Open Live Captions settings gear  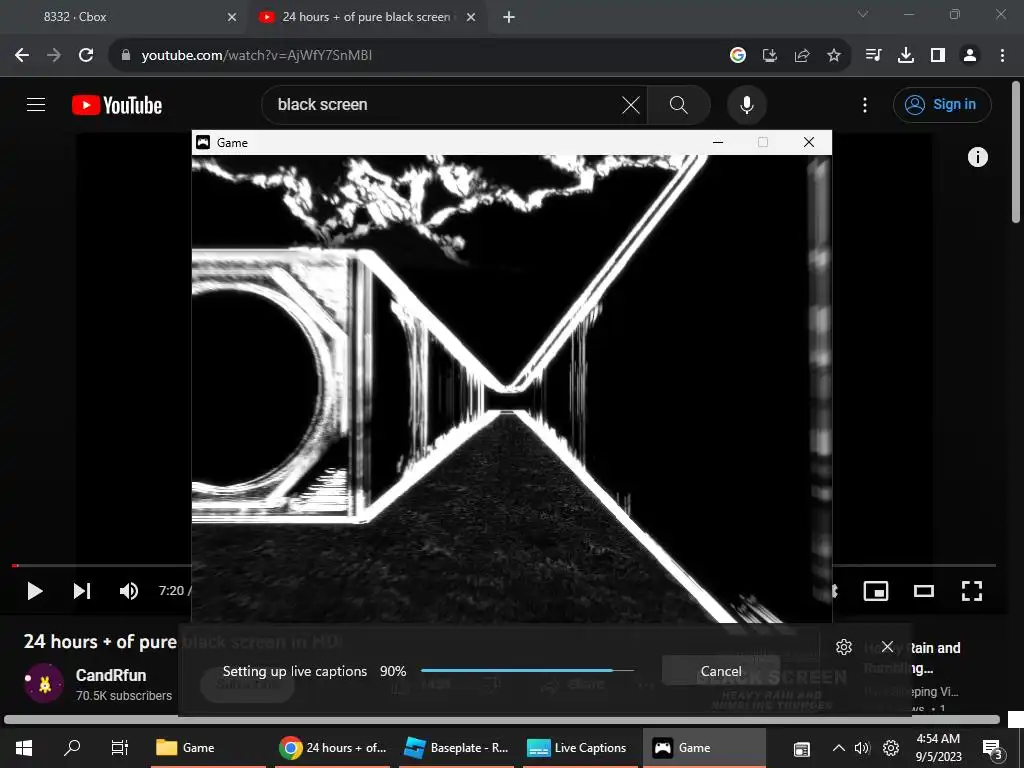pyautogui.click(x=844, y=647)
